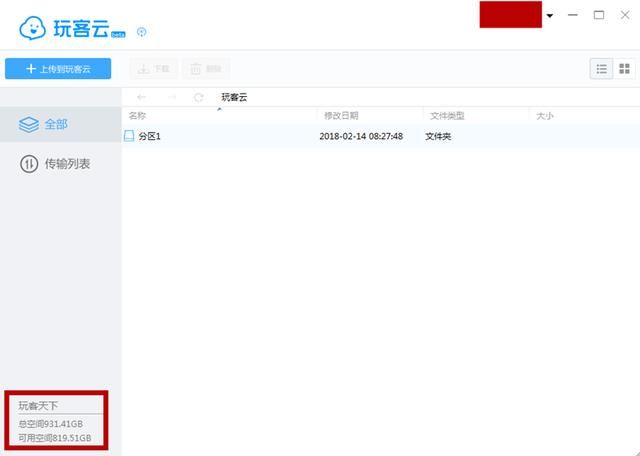640x456 pixels.
Task: Select 全部 in the sidebar
Action: tap(60, 124)
